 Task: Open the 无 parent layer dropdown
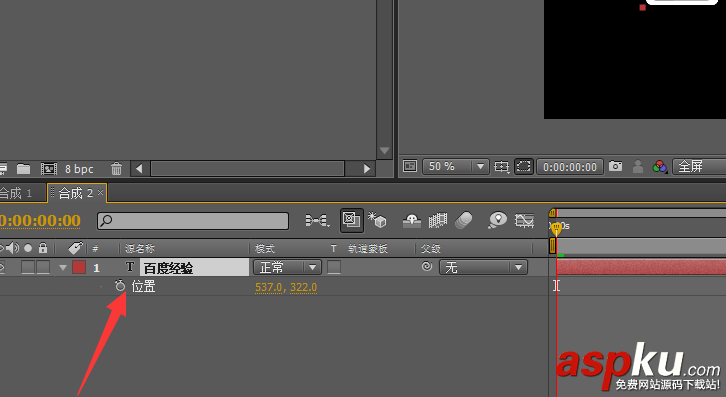tap(483, 267)
